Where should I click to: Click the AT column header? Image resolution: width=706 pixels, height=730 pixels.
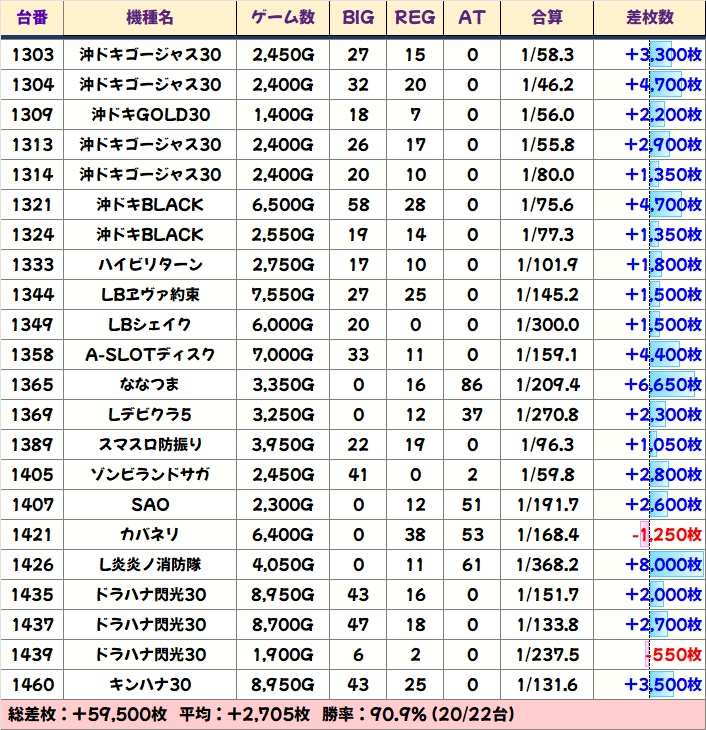pyautogui.click(x=471, y=18)
